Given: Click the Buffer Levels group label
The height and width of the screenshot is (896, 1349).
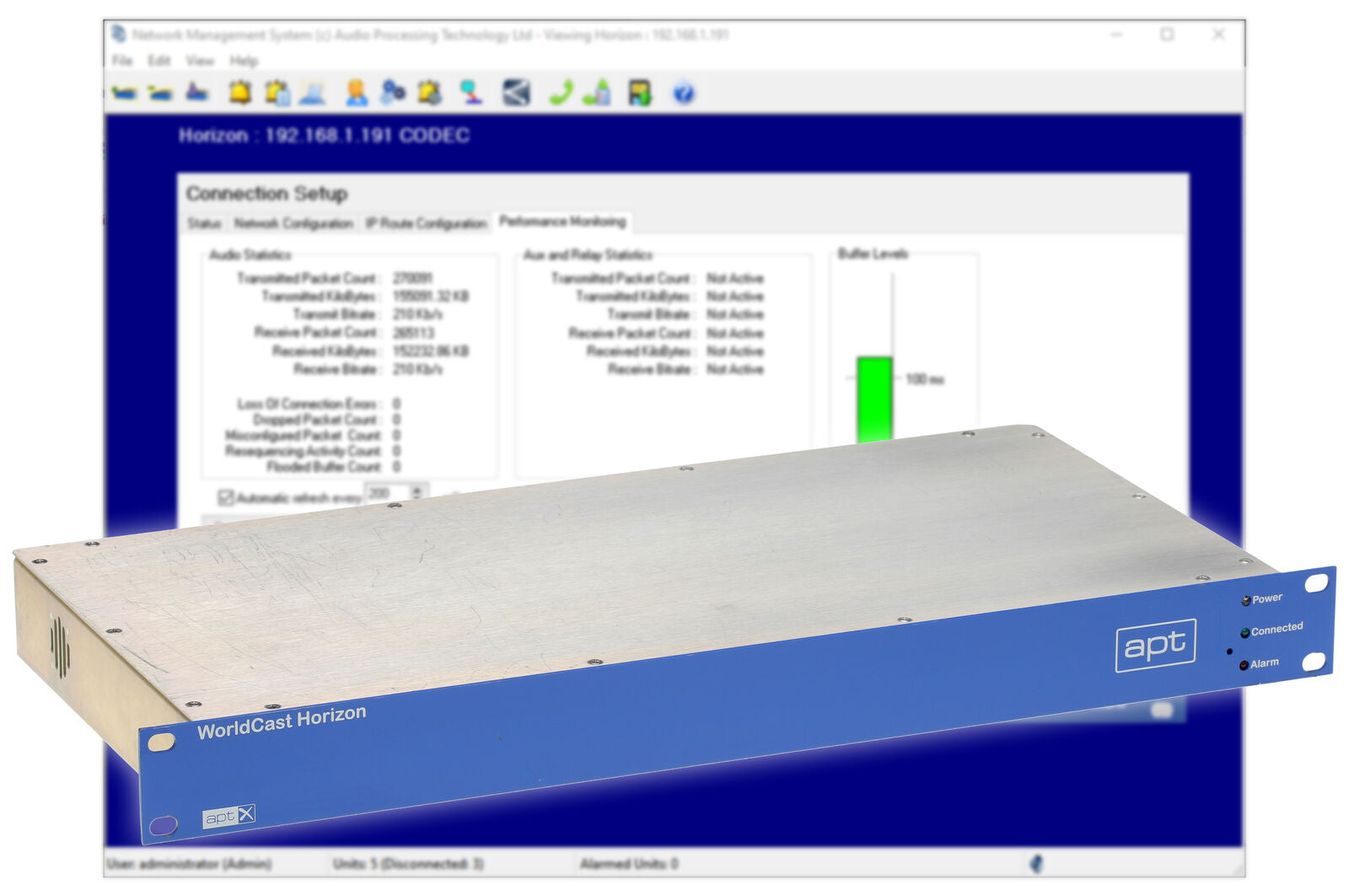Looking at the screenshot, I should click(873, 254).
